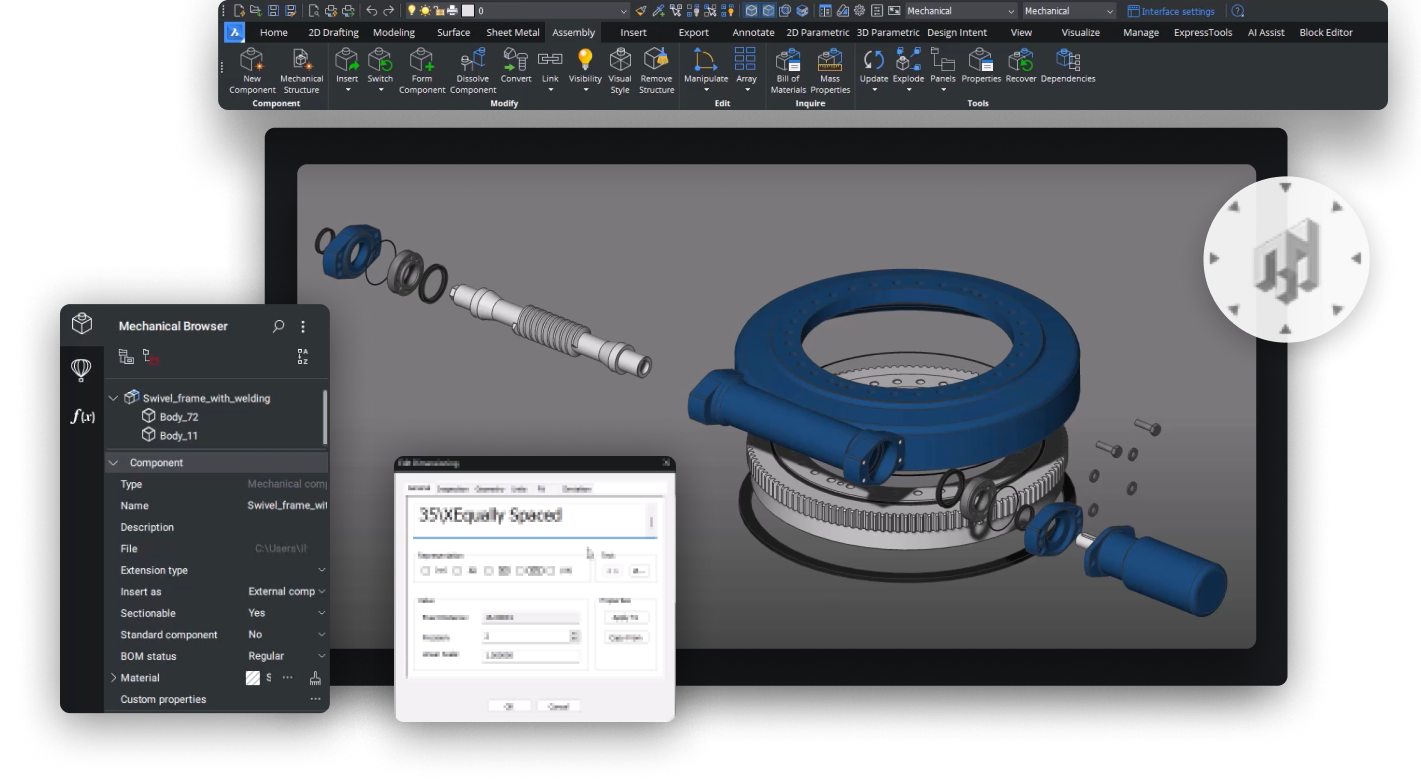Open the Dependencies tool
Viewport: 1421px width, 783px height.
point(1068,65)
